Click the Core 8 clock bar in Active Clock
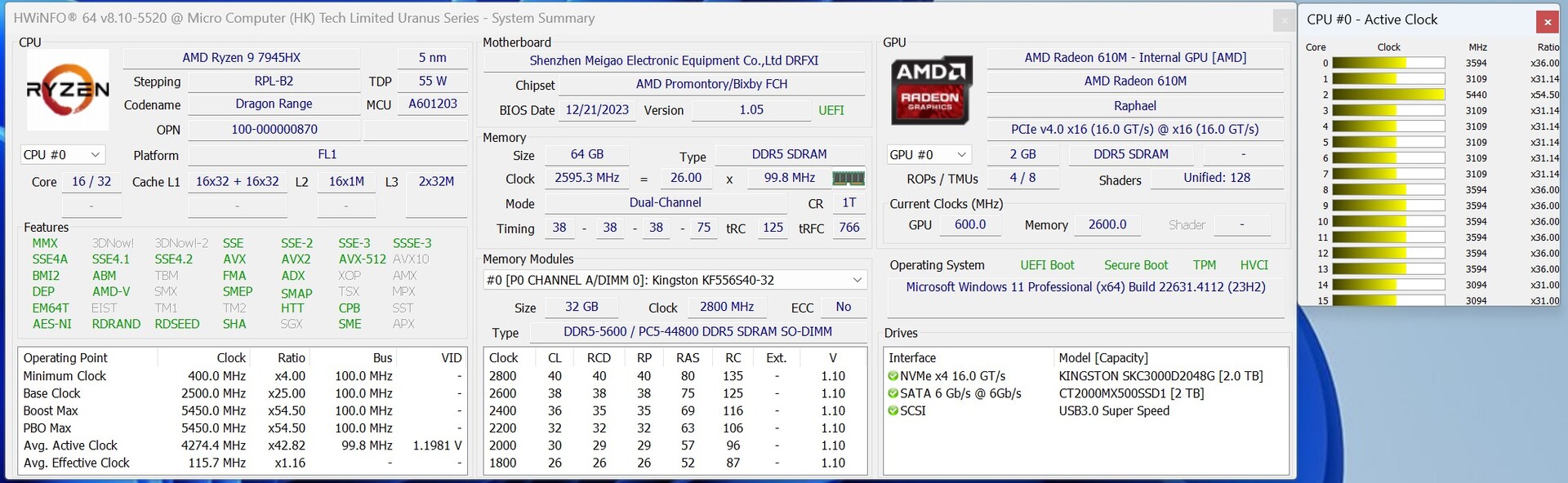 click(x=1388, y=190)
